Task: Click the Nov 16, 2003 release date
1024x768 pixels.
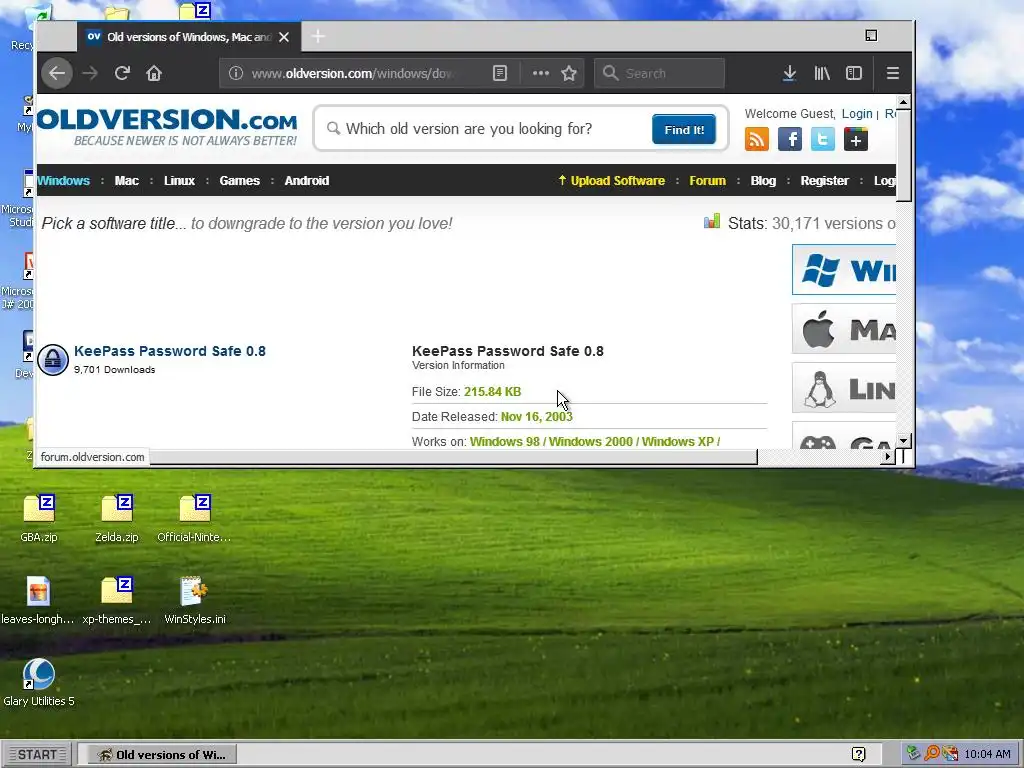Action: tap(536, 417)
